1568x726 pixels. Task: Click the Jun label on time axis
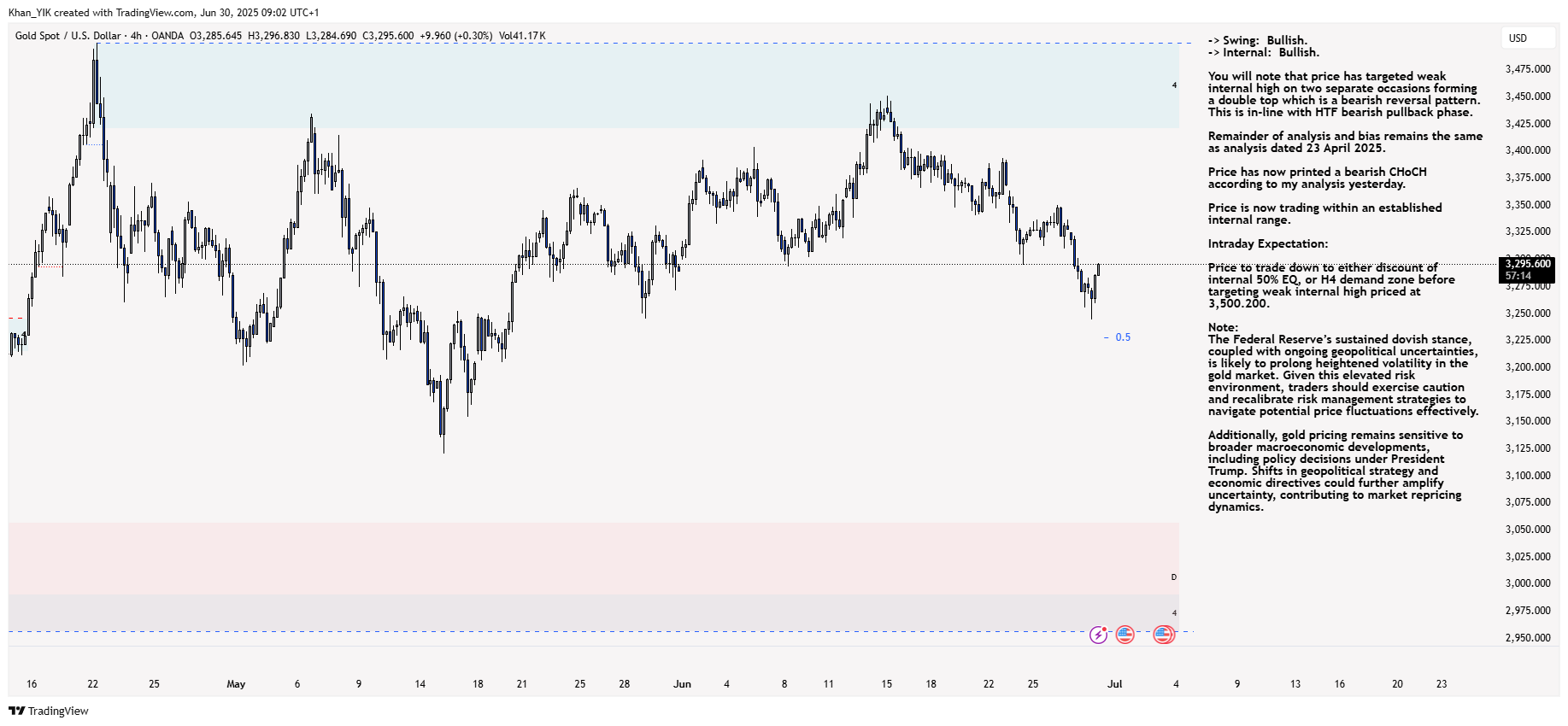(x=682, y=683)
